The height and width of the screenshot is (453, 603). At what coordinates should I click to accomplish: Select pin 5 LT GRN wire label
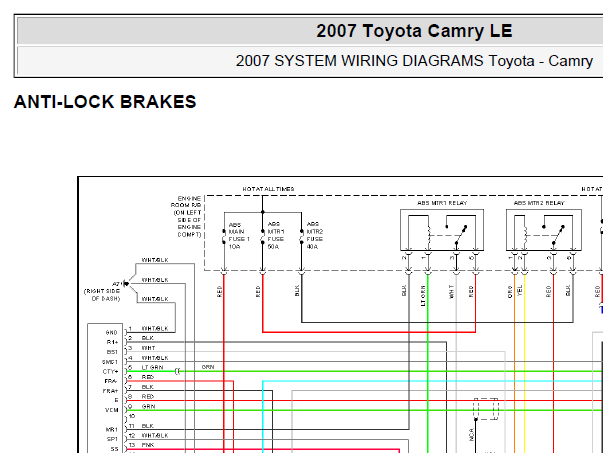tap(152, 367)
